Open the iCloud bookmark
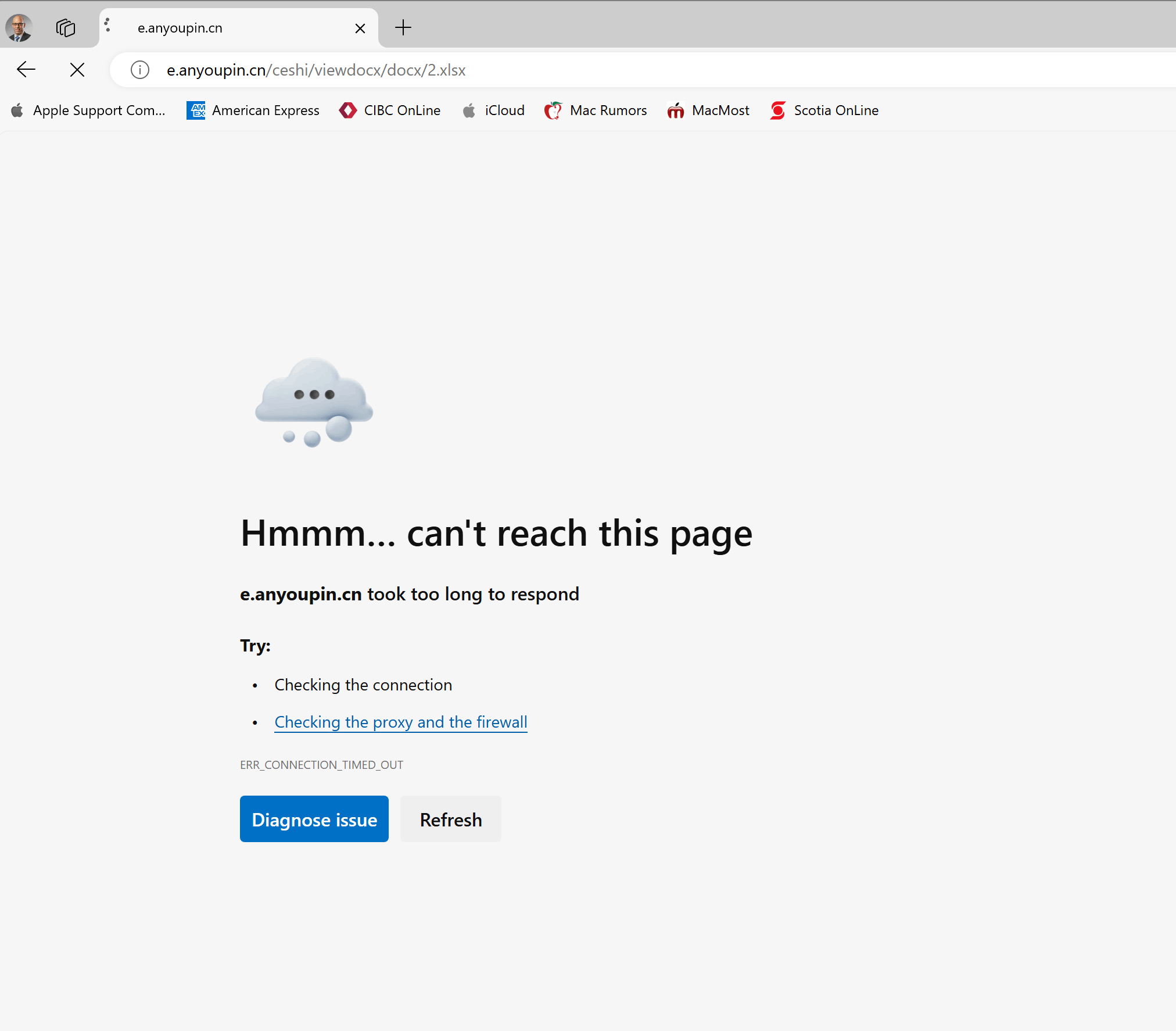 pos(494,110)
